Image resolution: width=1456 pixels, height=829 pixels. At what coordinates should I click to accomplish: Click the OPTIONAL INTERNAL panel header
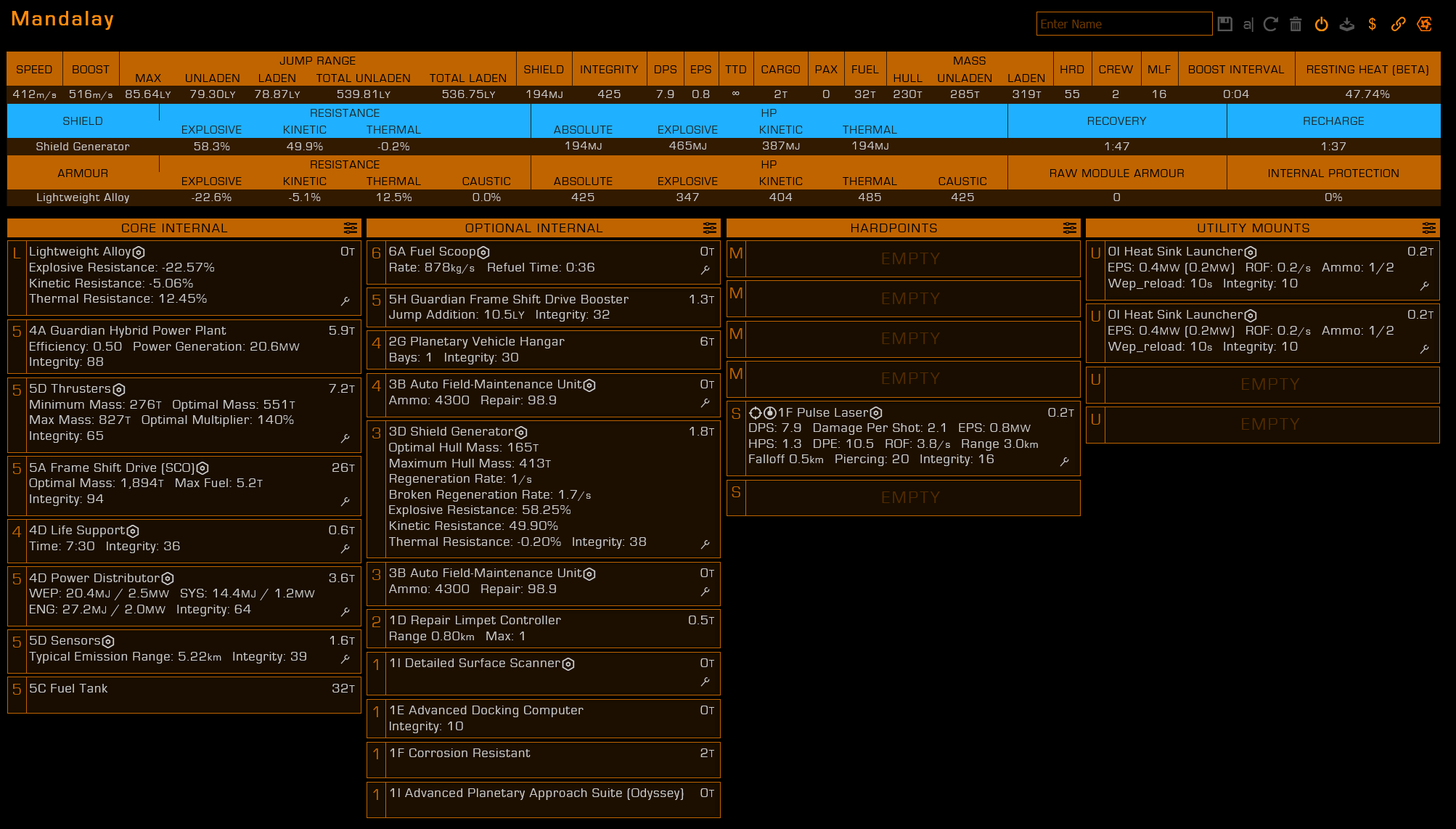tap(544, 228)
